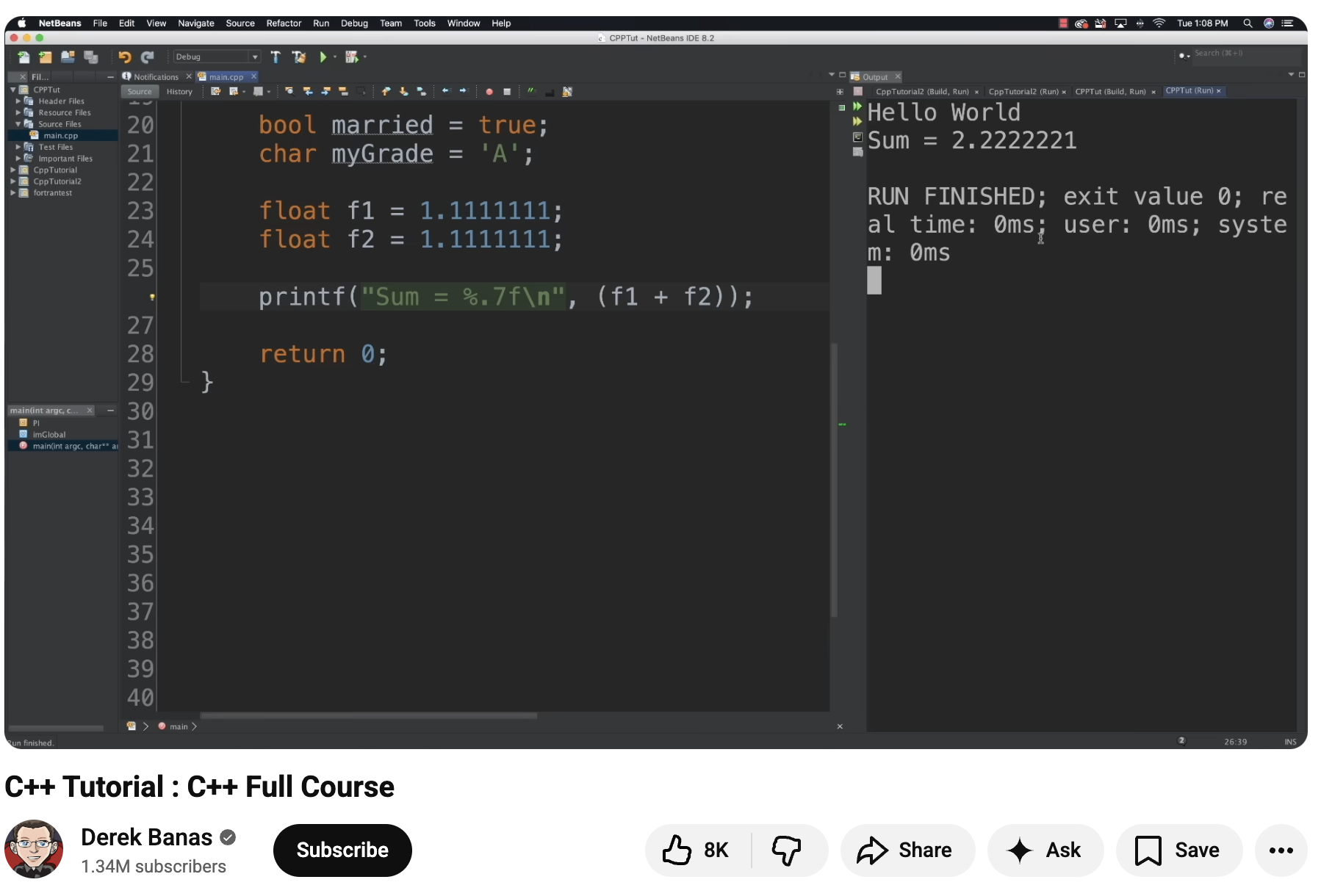Collapse the CPPTut project node
This screenshot has height=896, width=1321.
[x=12, y=90]
